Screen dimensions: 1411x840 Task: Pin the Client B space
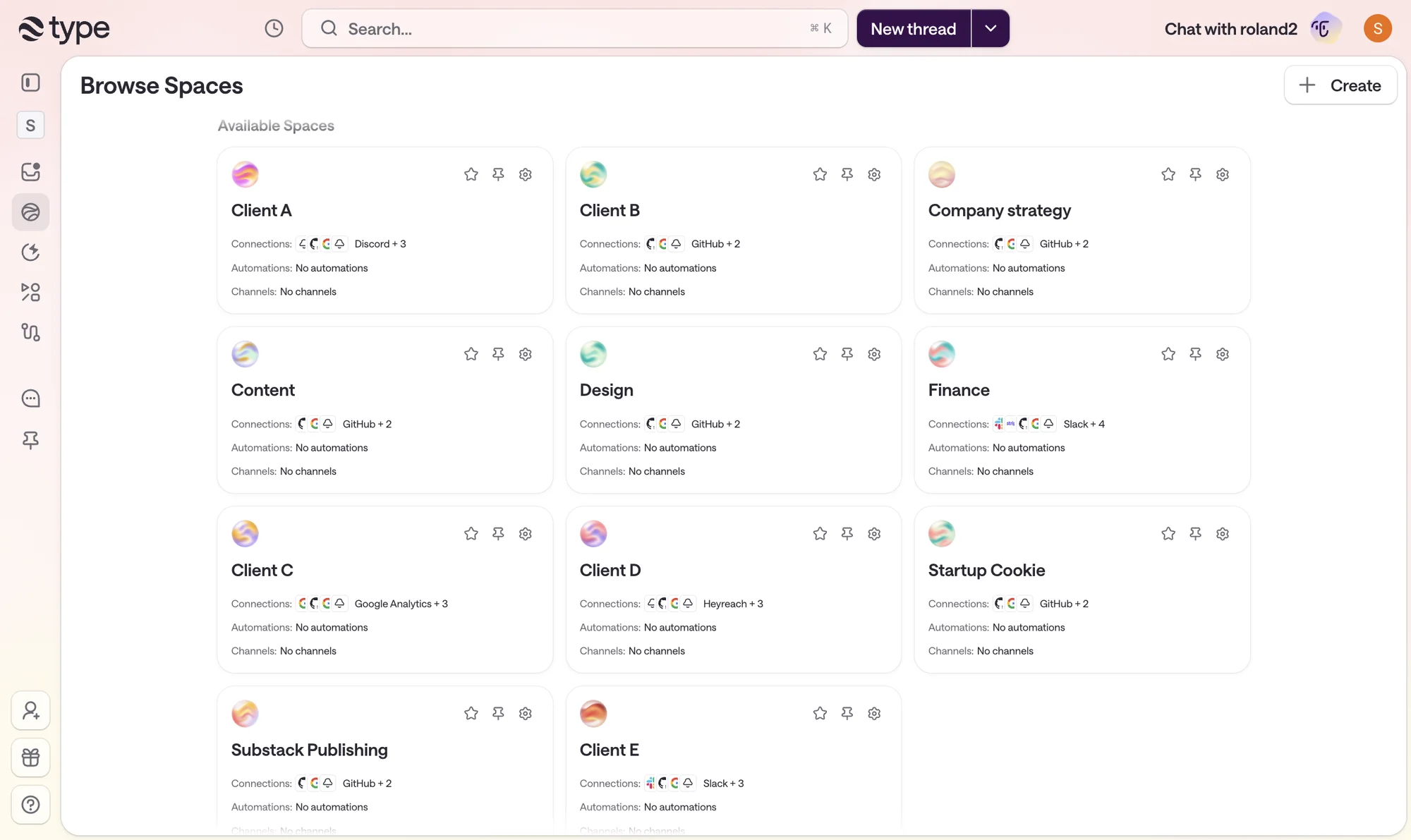click(847, 174)
